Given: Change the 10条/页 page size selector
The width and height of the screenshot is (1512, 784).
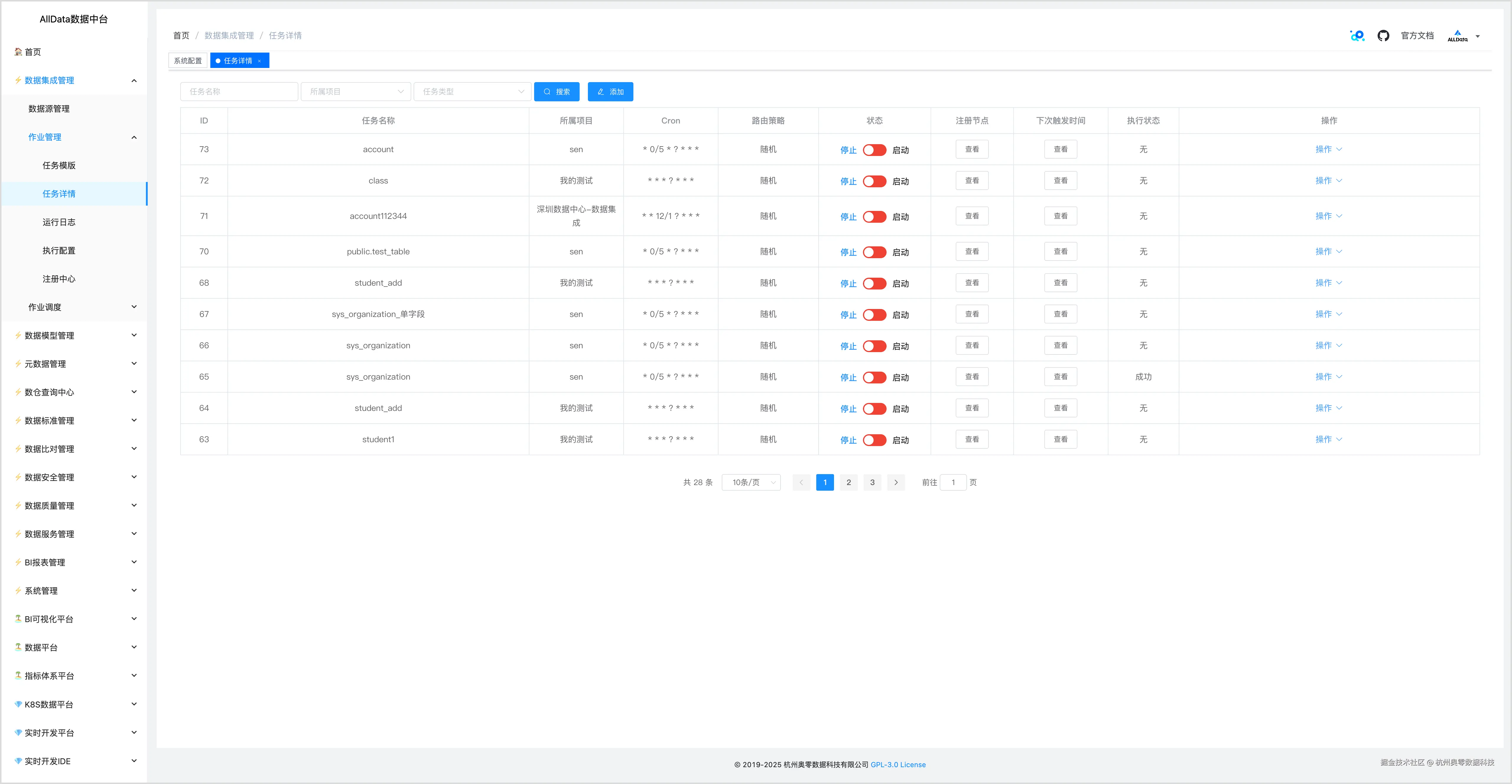Looking at the screenshot, I should tap(751, 482).
